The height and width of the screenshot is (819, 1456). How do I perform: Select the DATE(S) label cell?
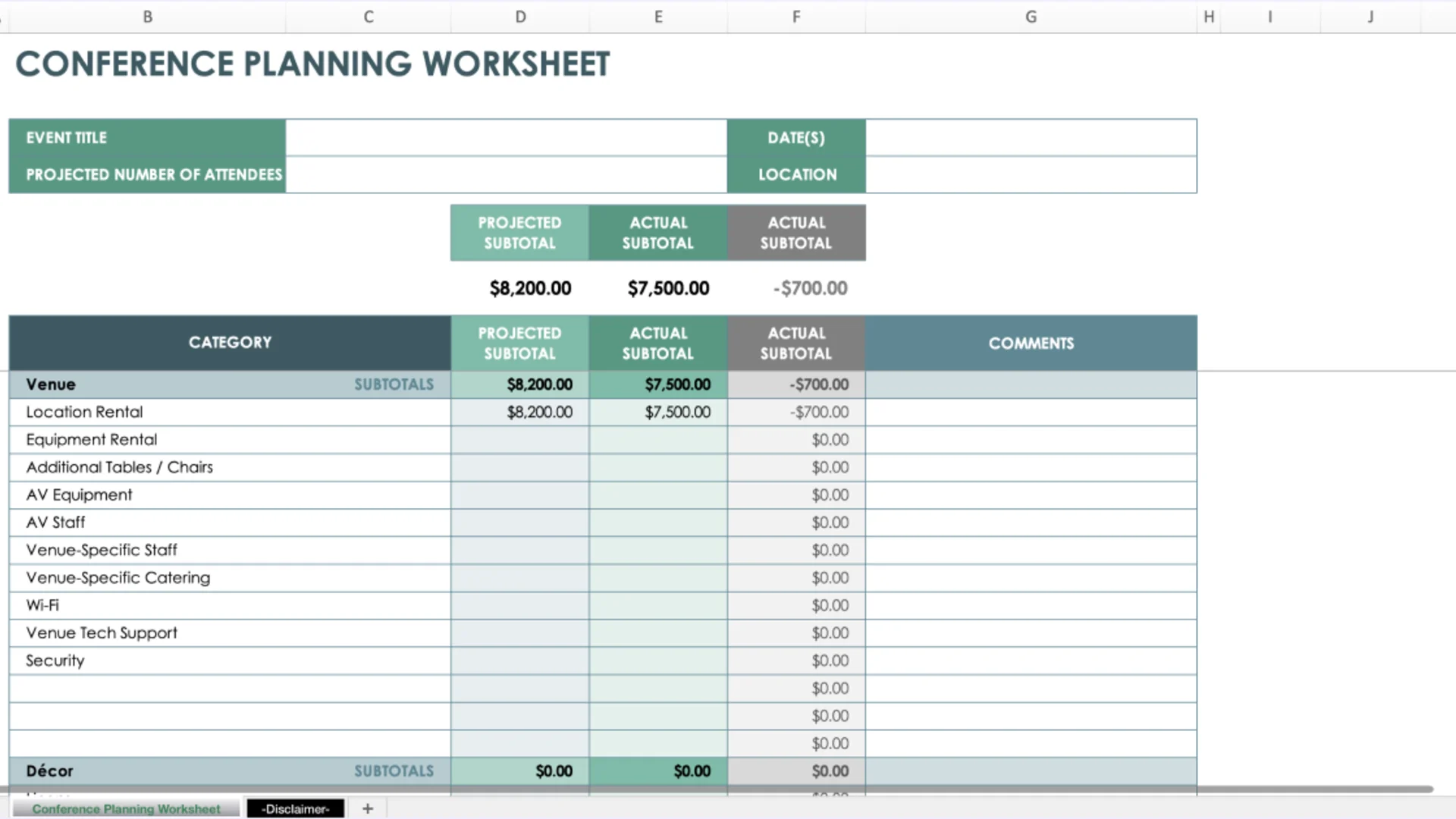(796, 137)
